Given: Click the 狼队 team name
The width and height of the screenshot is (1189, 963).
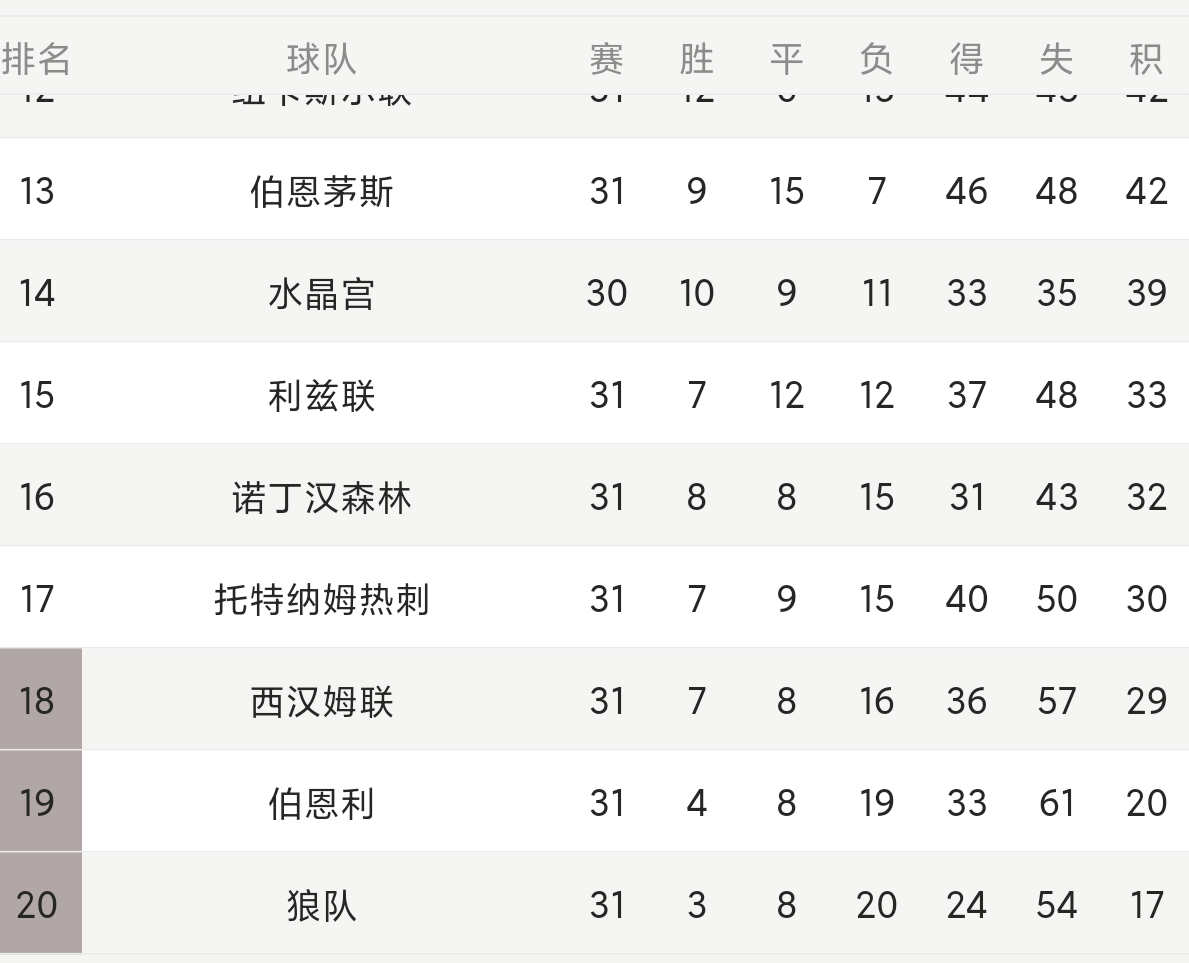Looking at the screenshot, I should [x=321, y=905].
